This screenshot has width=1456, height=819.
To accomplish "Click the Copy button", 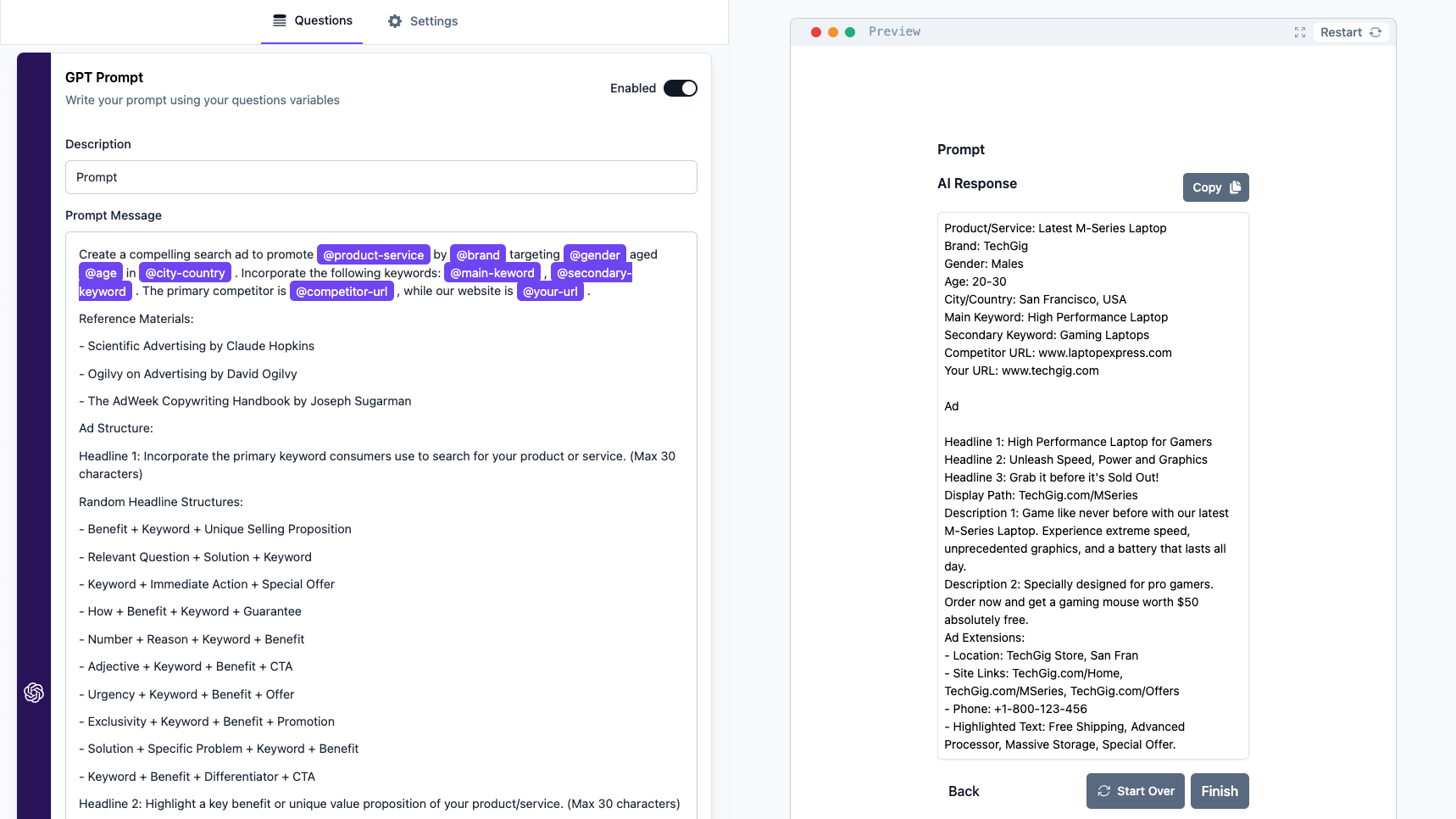I will tap(1216, 187).
